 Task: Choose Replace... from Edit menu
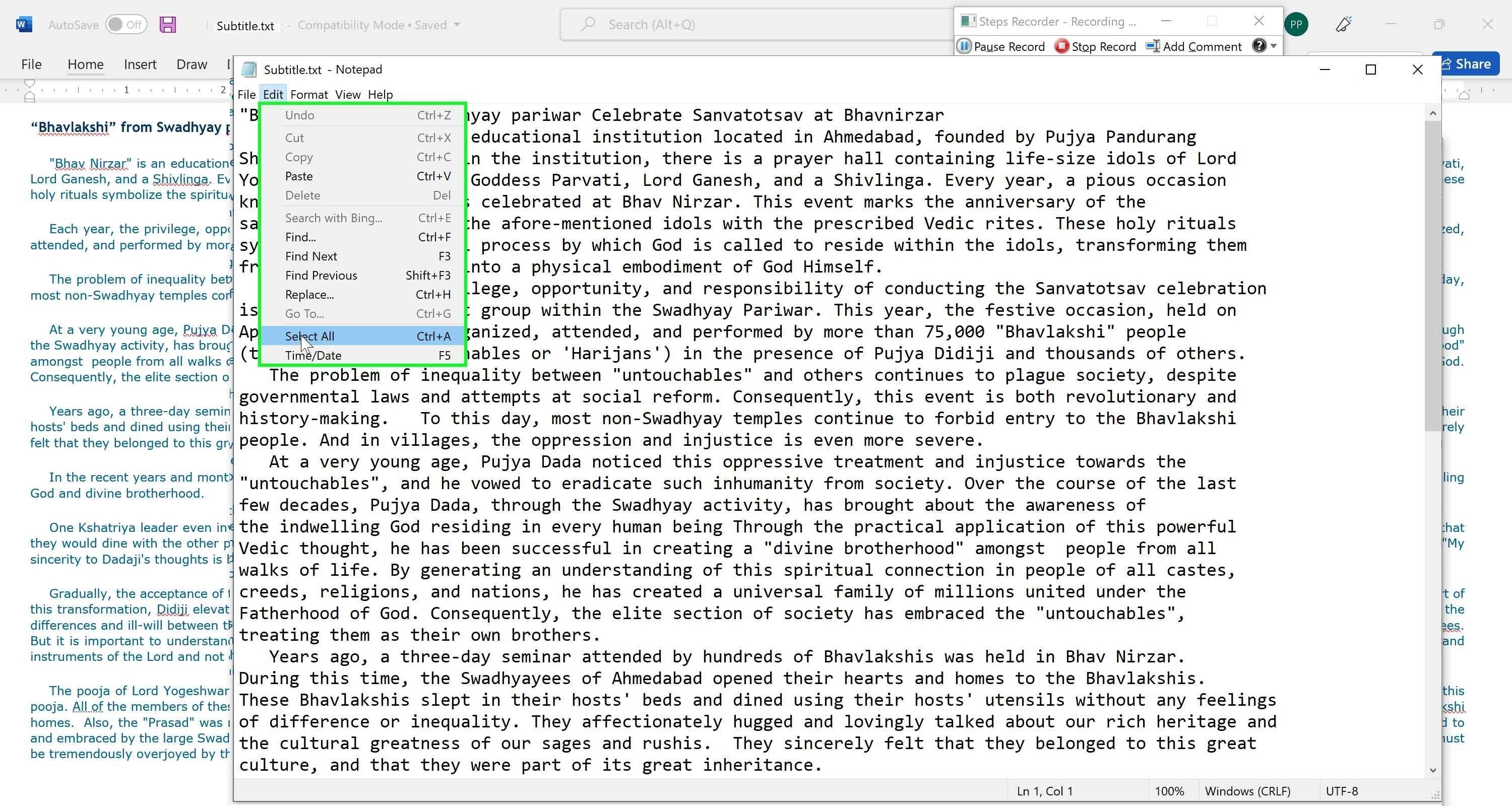coord(363,295)
